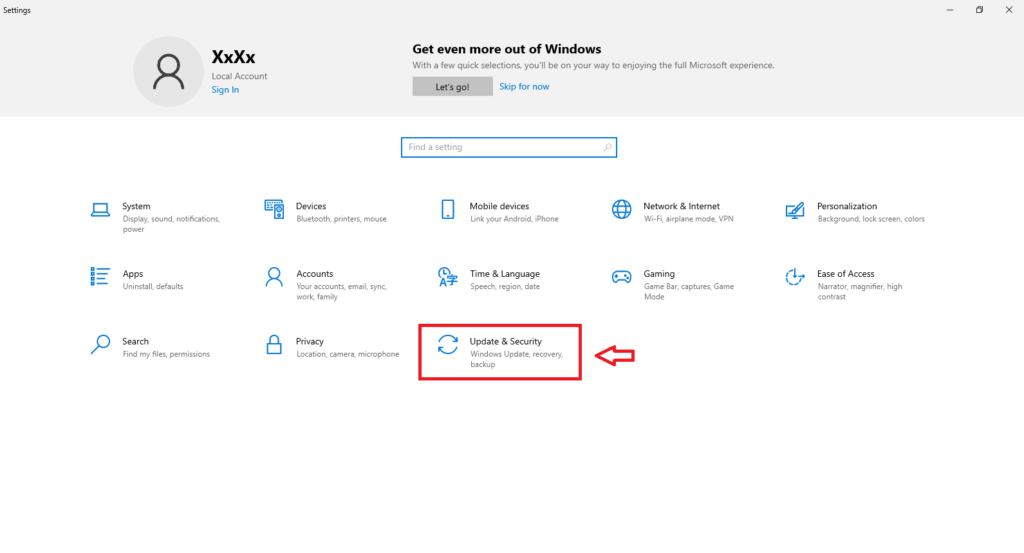Click the Time & Language icon
This screenshot has width=1024, height=553.
[x=448, y=277]
